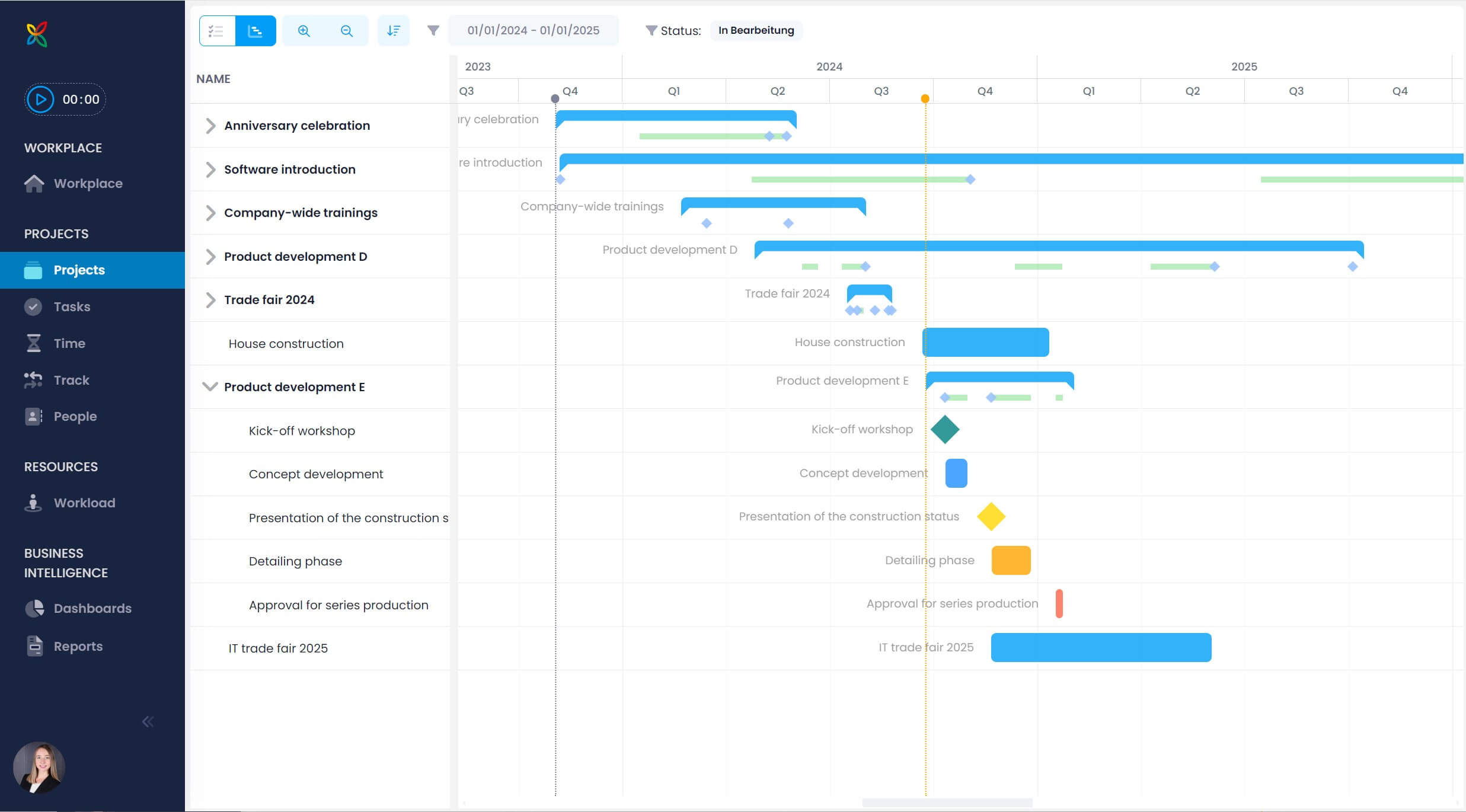Click the Company-wide trainings summary bar
The width and height of the screenshot is (1466, 812).
[x=774, y=204]
